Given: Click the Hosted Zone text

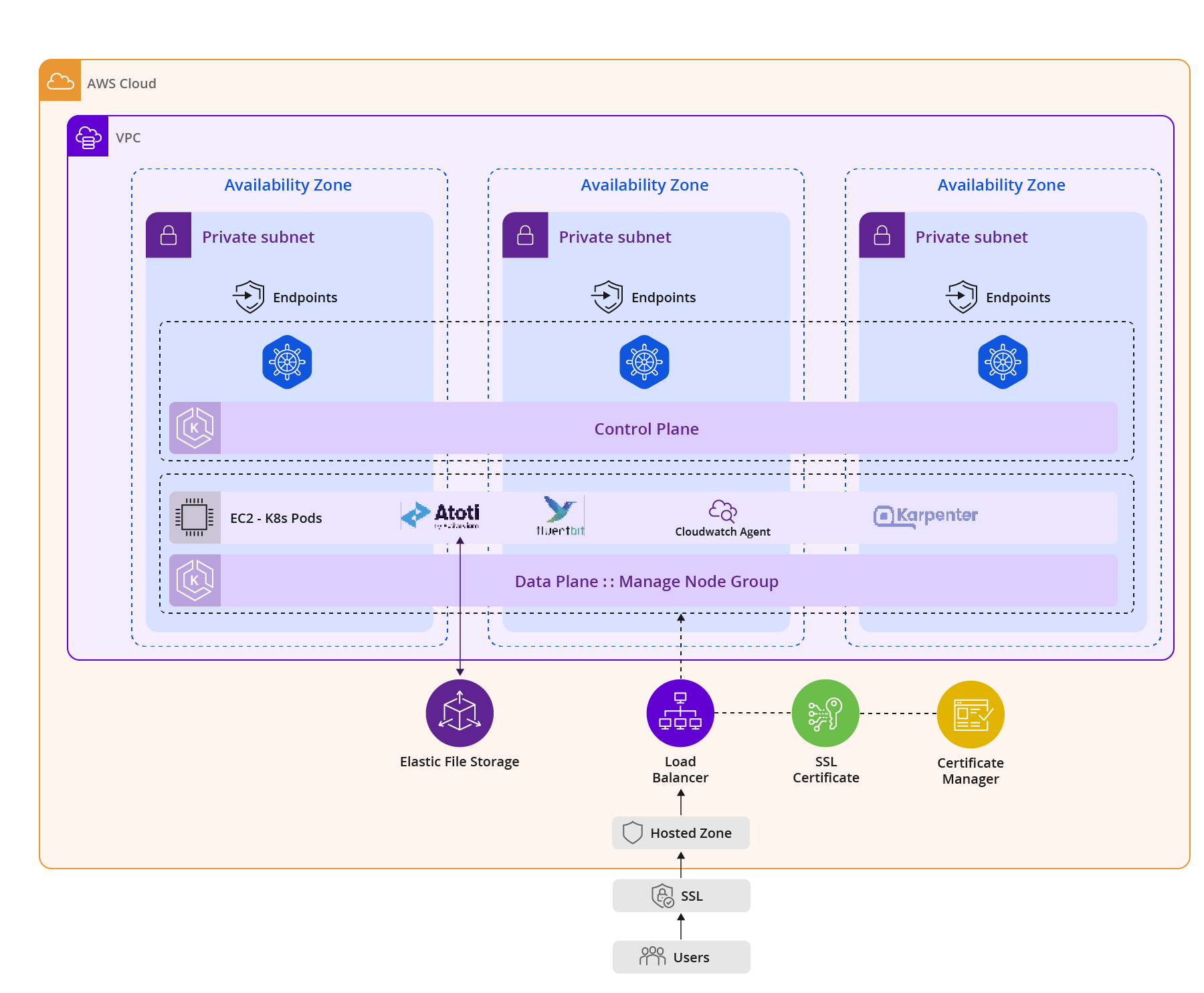Looking at the screenshot, I should coord(691,833).
